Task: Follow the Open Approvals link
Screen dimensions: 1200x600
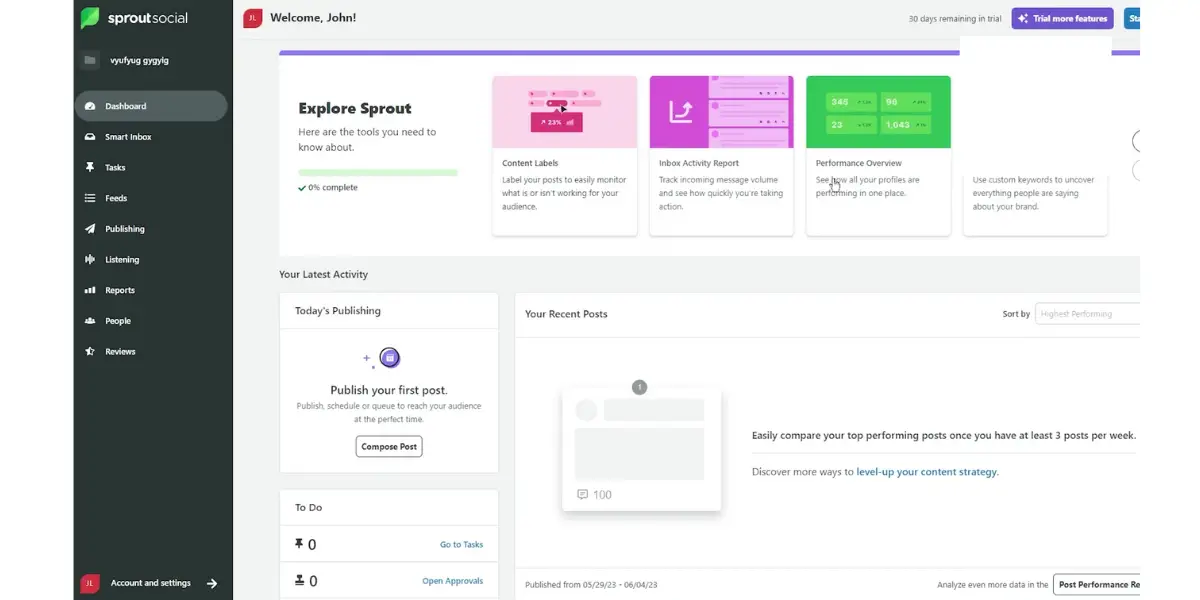Action: 452,581
